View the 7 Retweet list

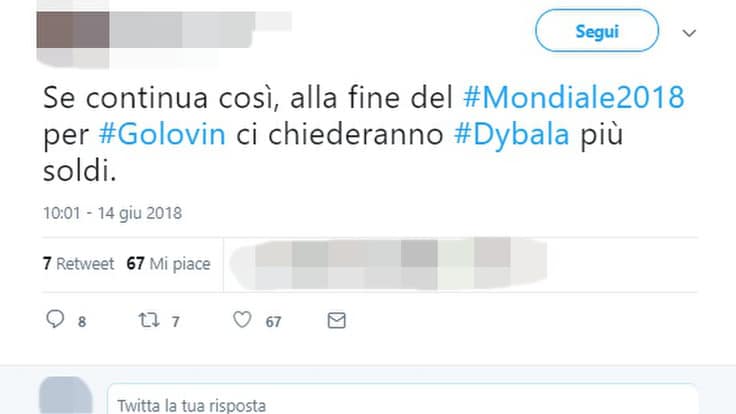[78, 264]
